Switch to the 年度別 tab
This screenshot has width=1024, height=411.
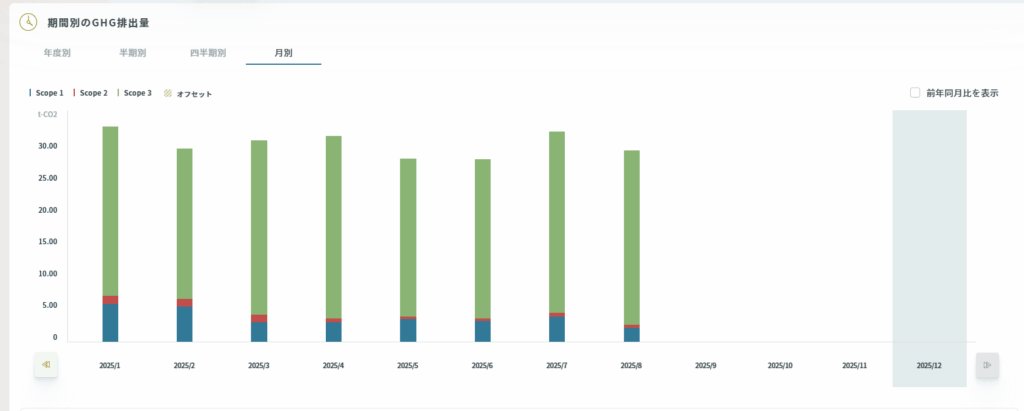click(58, 52)
